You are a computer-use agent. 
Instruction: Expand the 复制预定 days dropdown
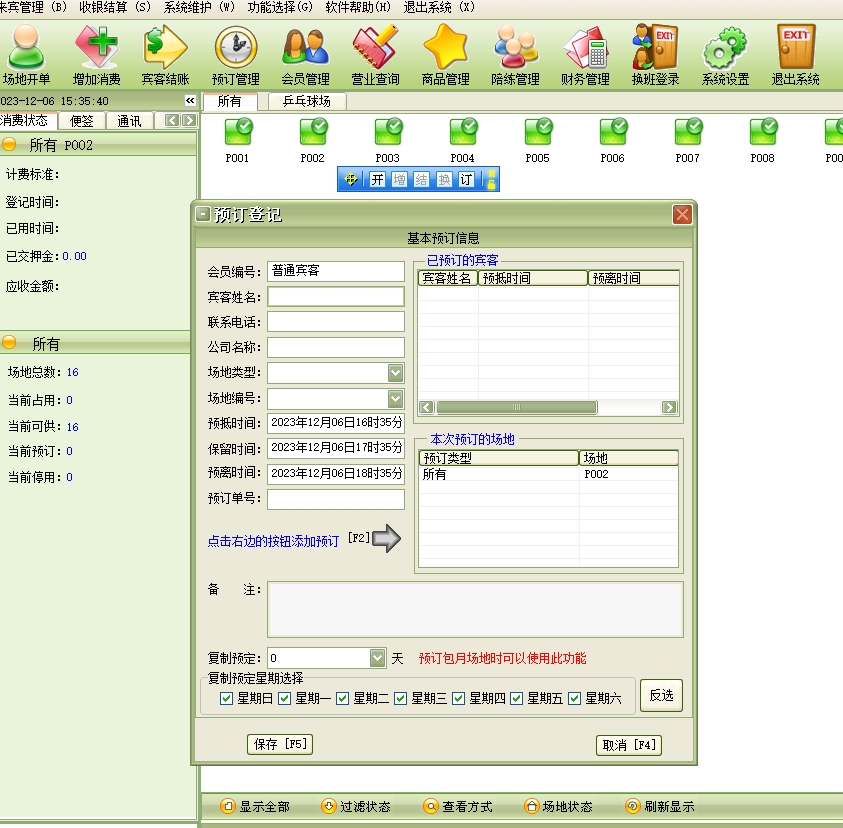coord(377,658)
